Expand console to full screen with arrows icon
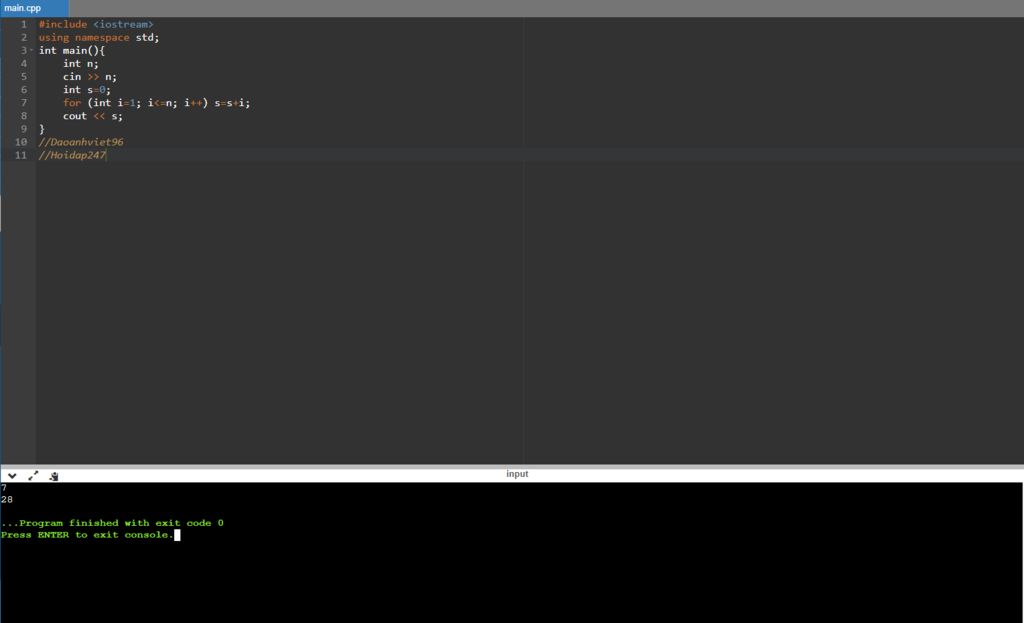This screenshot has height=623, width=1024. pyautogui.click(x=33, y=475)
